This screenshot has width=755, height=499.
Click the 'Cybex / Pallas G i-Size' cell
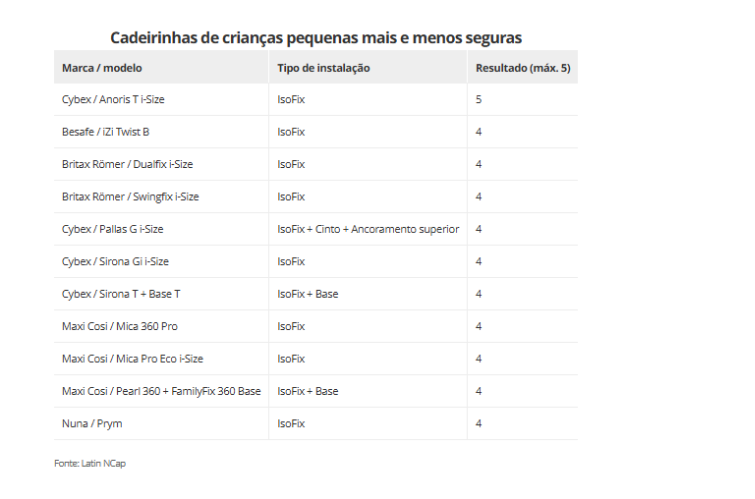(112, 229)
